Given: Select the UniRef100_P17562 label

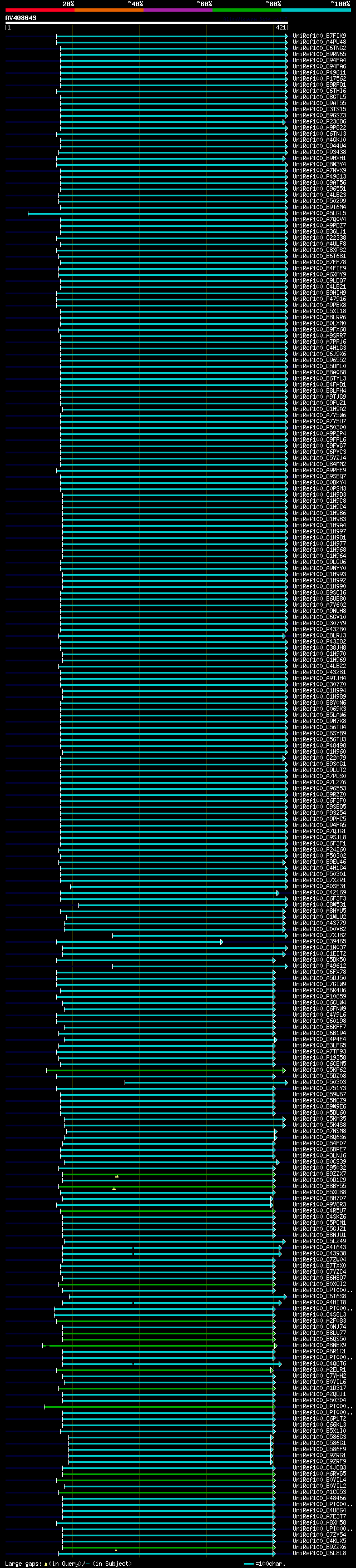Looking at the screenshot, I should click(319, 78).
